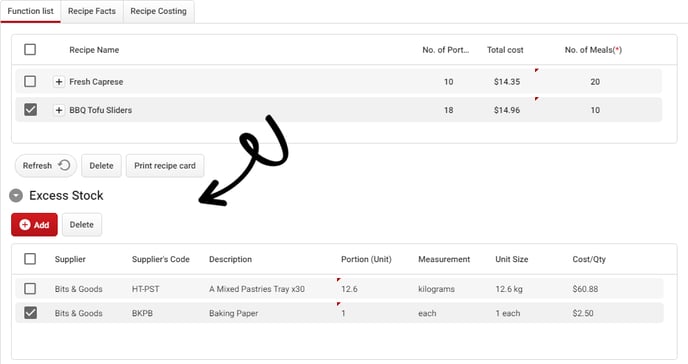
Task: Click the $14.96 total cost cell
Action: click(507, 110)
